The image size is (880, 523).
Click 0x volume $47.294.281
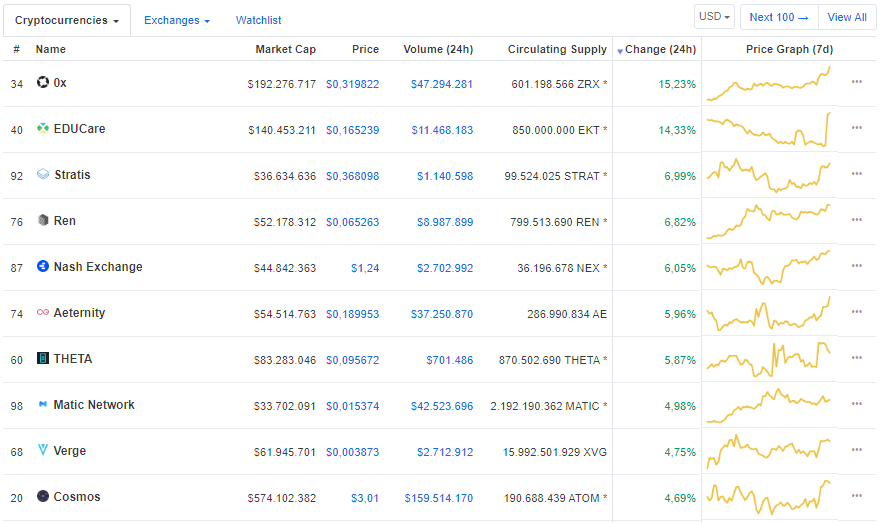[442, 84]
